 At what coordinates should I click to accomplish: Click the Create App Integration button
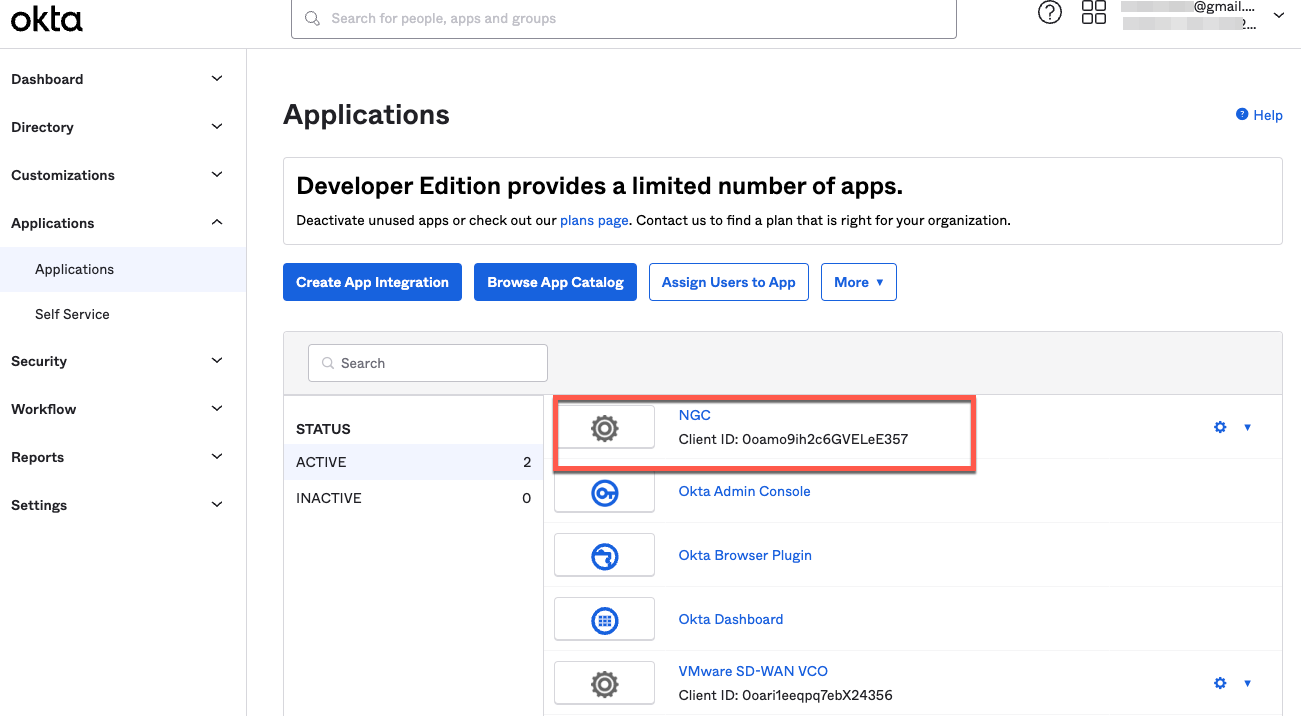[372, 282]
